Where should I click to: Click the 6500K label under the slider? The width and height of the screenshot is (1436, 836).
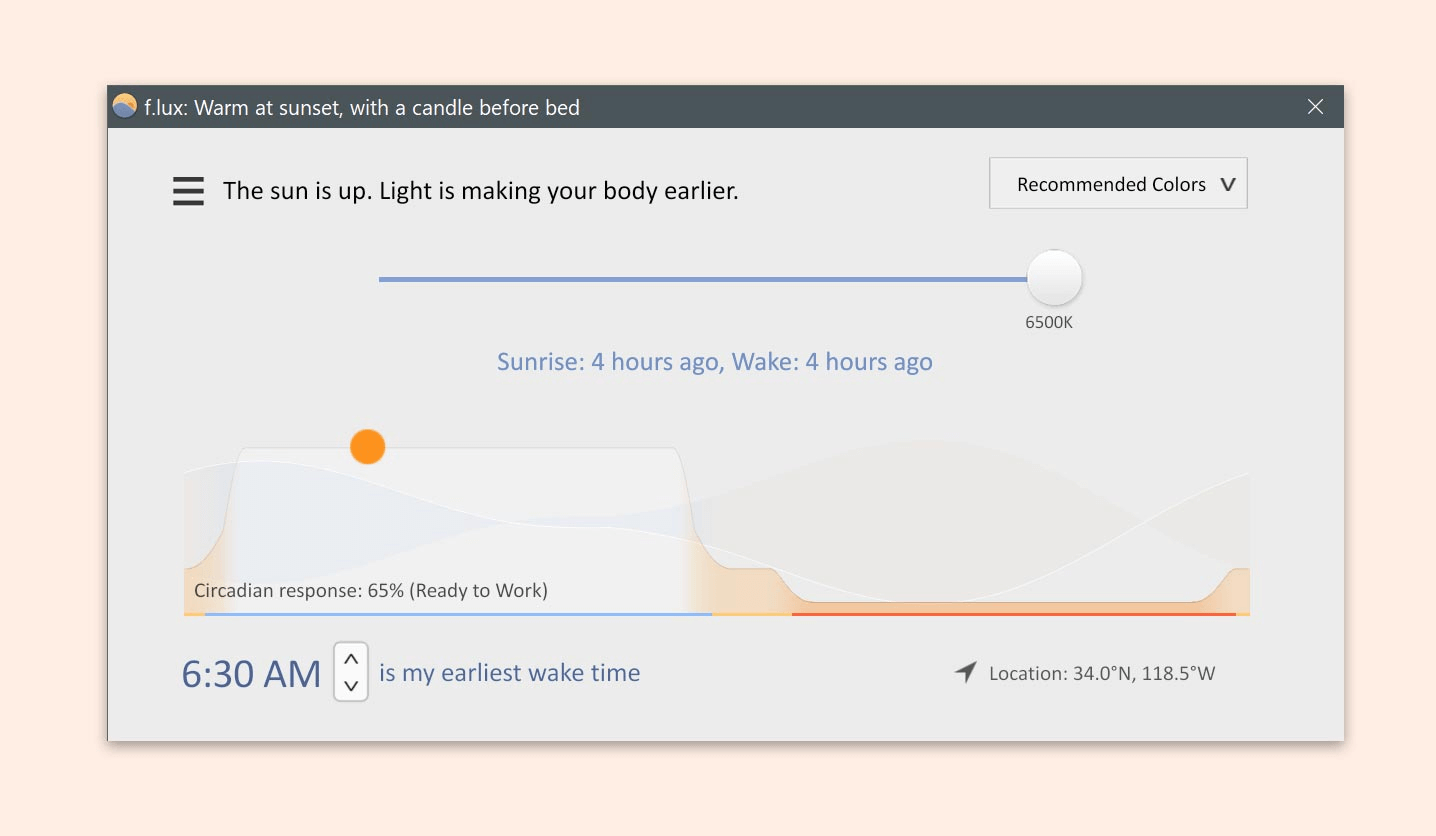tap(1050, 322)
